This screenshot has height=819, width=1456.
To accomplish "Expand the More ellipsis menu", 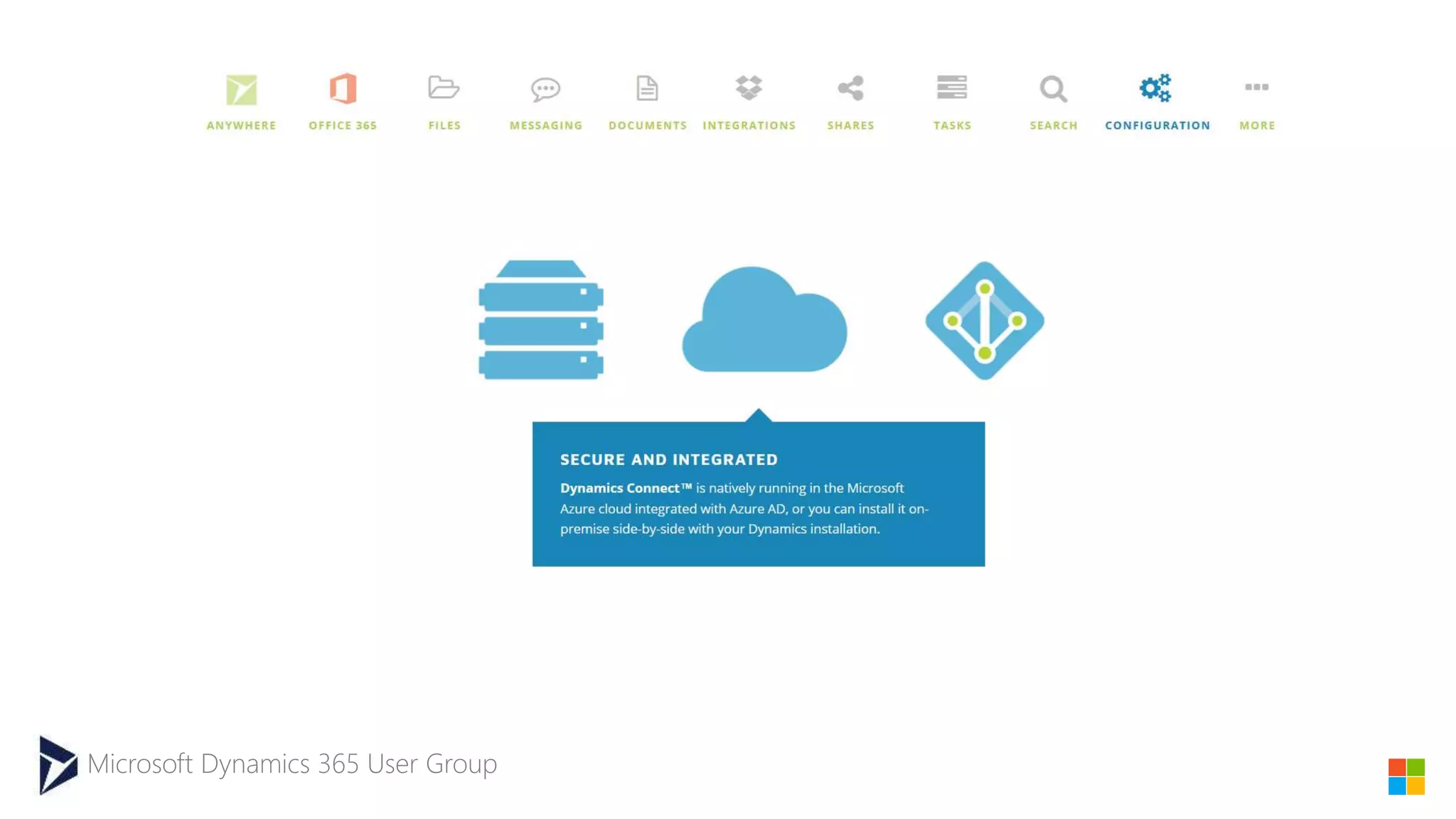I will click(x=1256, y=87).
